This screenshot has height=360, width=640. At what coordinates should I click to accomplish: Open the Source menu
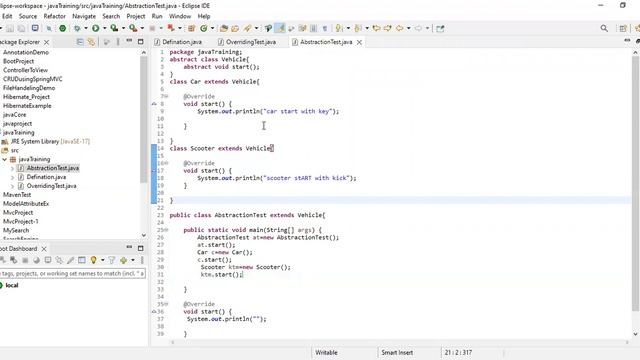click(28, 16)
